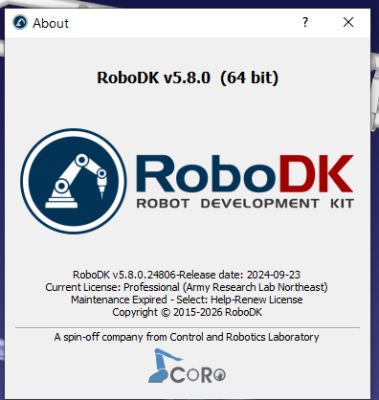The height and width of the screenshot is (400, 379).
Task: Click the "About" window title text
Action: pos(50,23)
